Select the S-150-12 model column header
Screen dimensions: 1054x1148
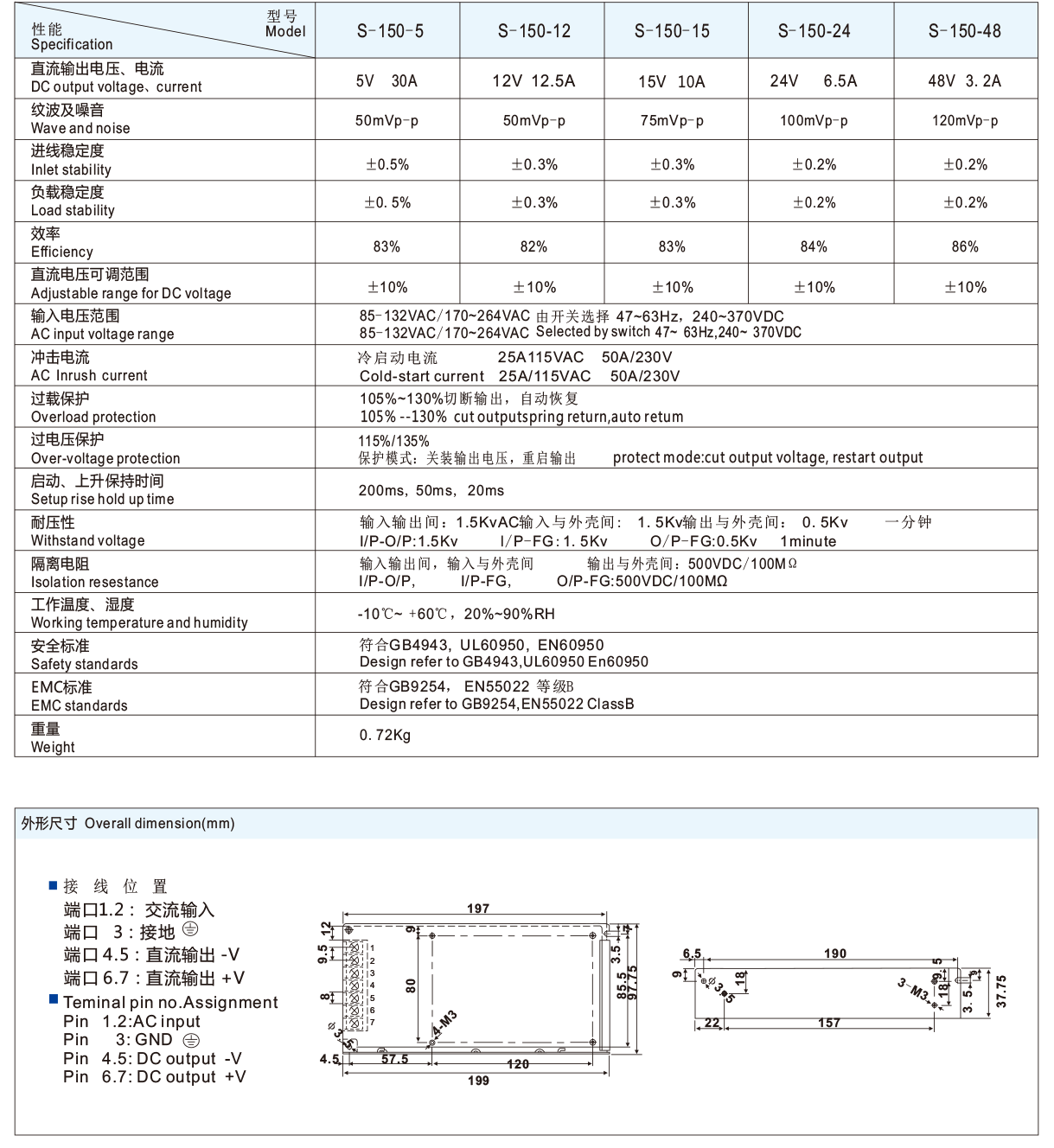point(533,31)
